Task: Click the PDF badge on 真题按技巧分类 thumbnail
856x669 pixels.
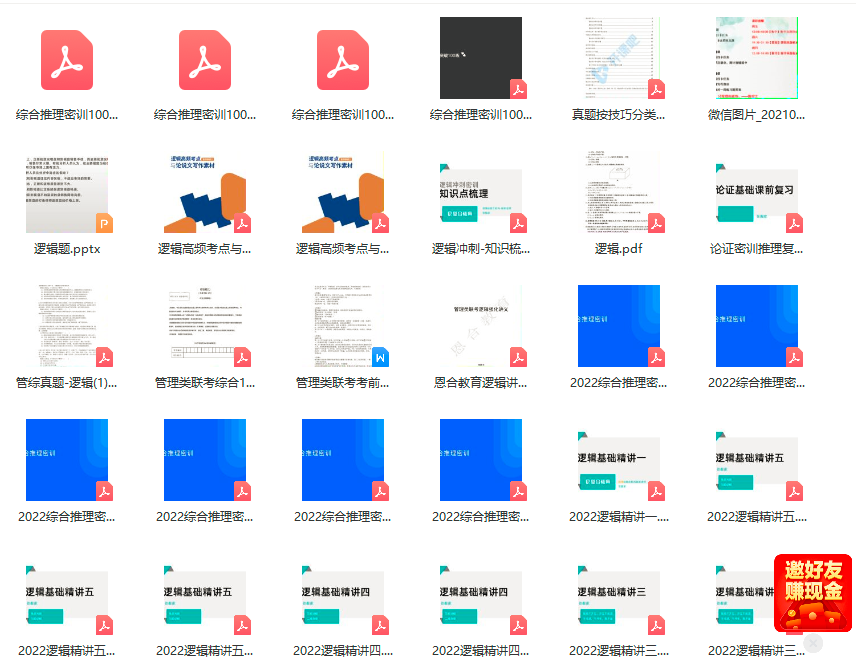Action: 655,88
